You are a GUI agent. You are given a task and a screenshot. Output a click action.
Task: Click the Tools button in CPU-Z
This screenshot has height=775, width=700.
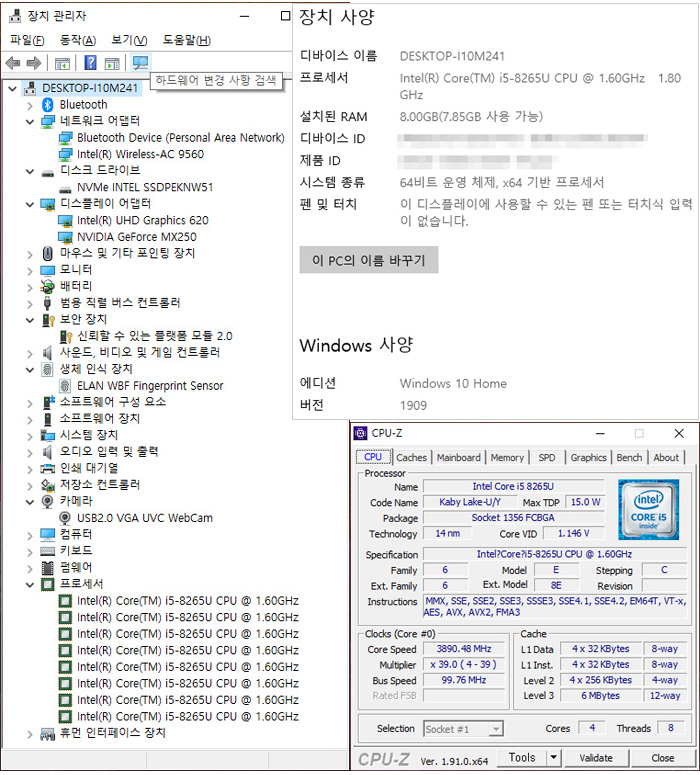click(522, 757)
